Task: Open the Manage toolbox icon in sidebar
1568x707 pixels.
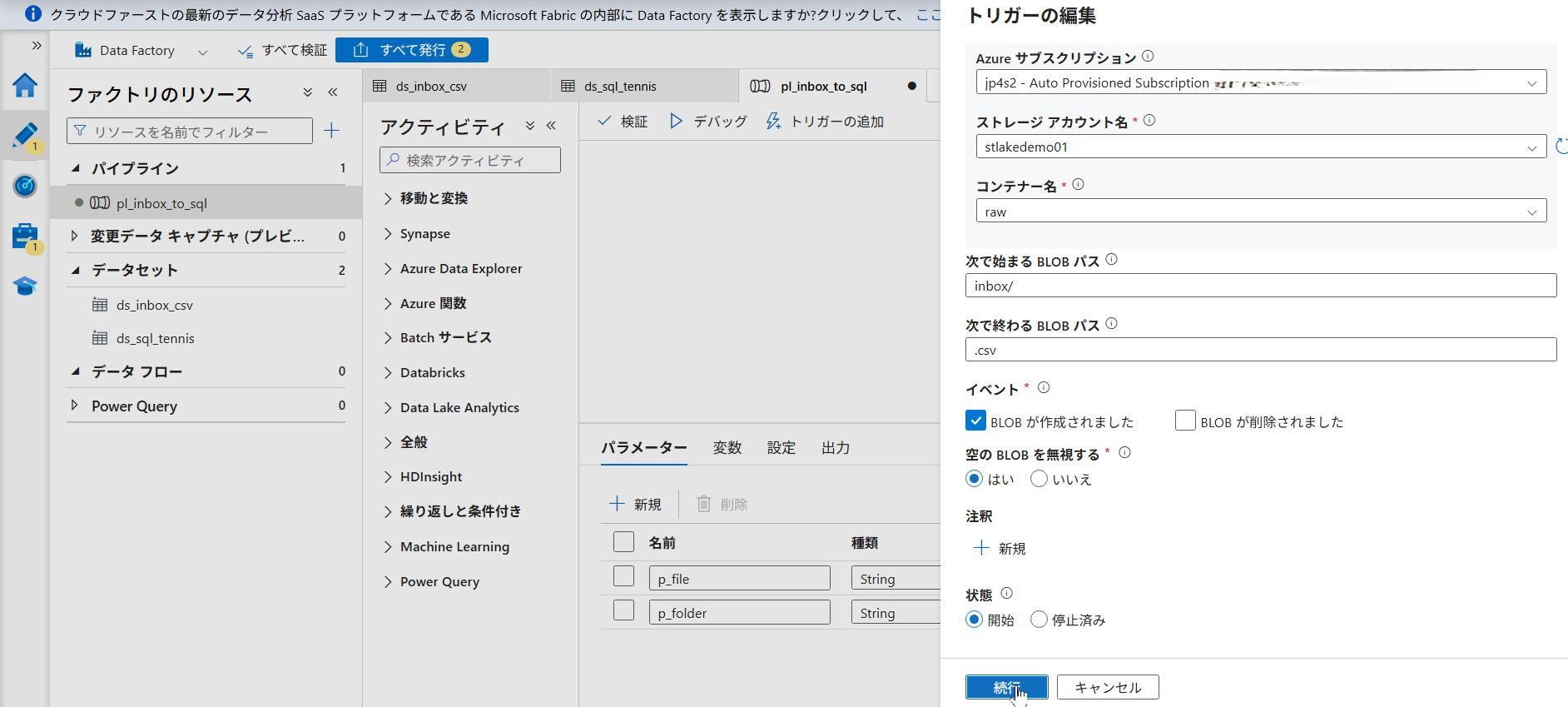Action: [x=25, y=236]
